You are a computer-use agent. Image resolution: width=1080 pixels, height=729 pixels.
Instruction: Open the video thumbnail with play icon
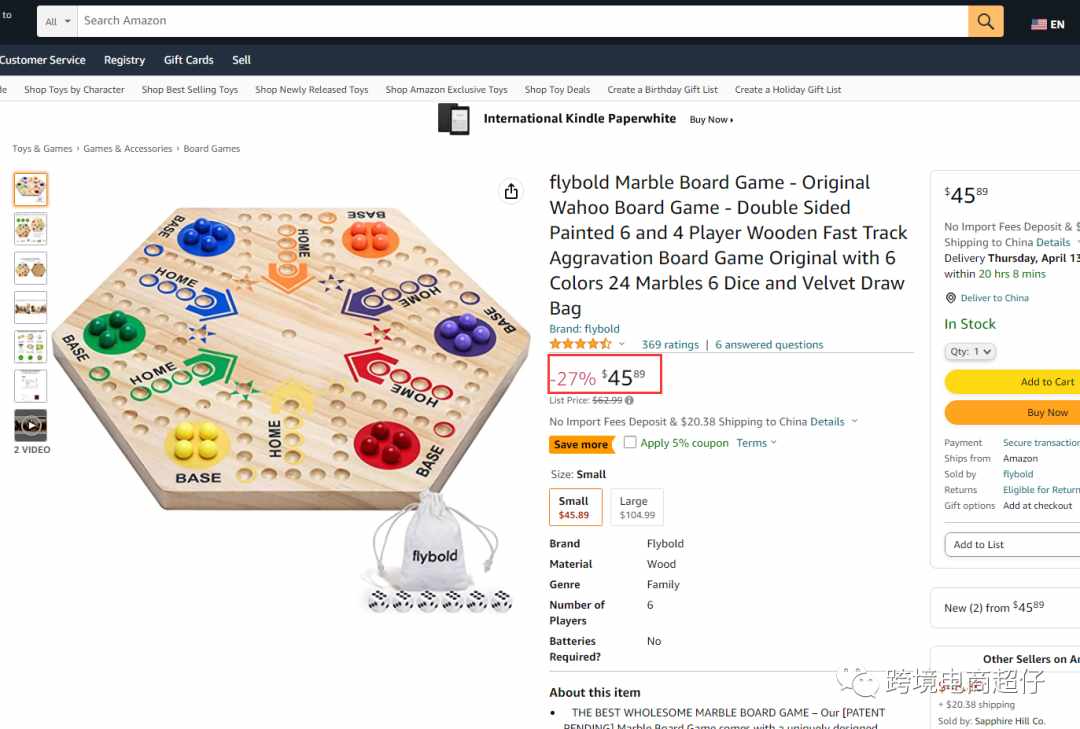tap(31, 425)
